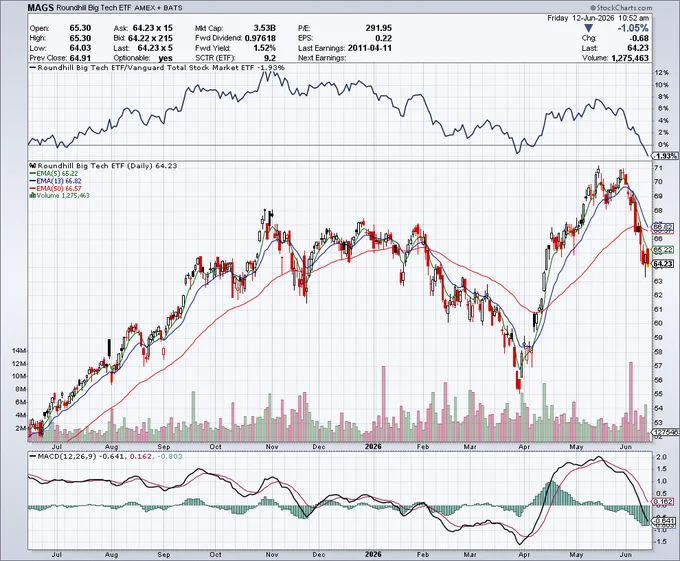This screenshot has width=680, height=561.
Task: Click the Fwd Dividend value 0.97618
Action: pyautogui.click(x=260, y=38)
